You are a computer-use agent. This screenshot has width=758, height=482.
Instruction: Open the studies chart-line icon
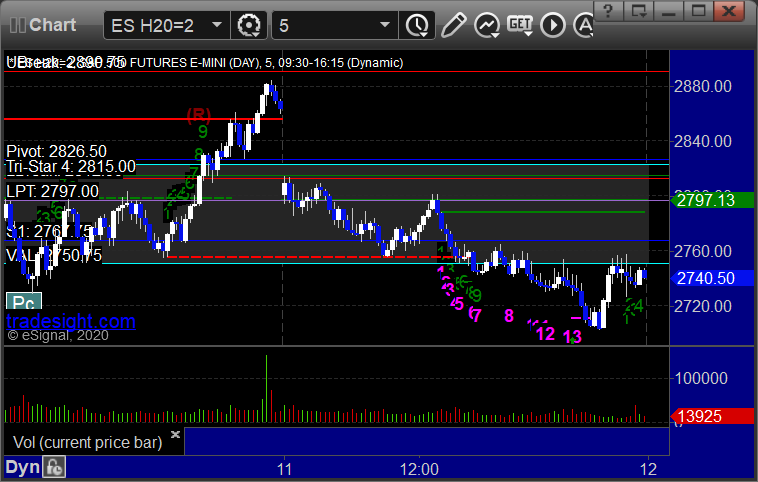[x=486, y=25]
